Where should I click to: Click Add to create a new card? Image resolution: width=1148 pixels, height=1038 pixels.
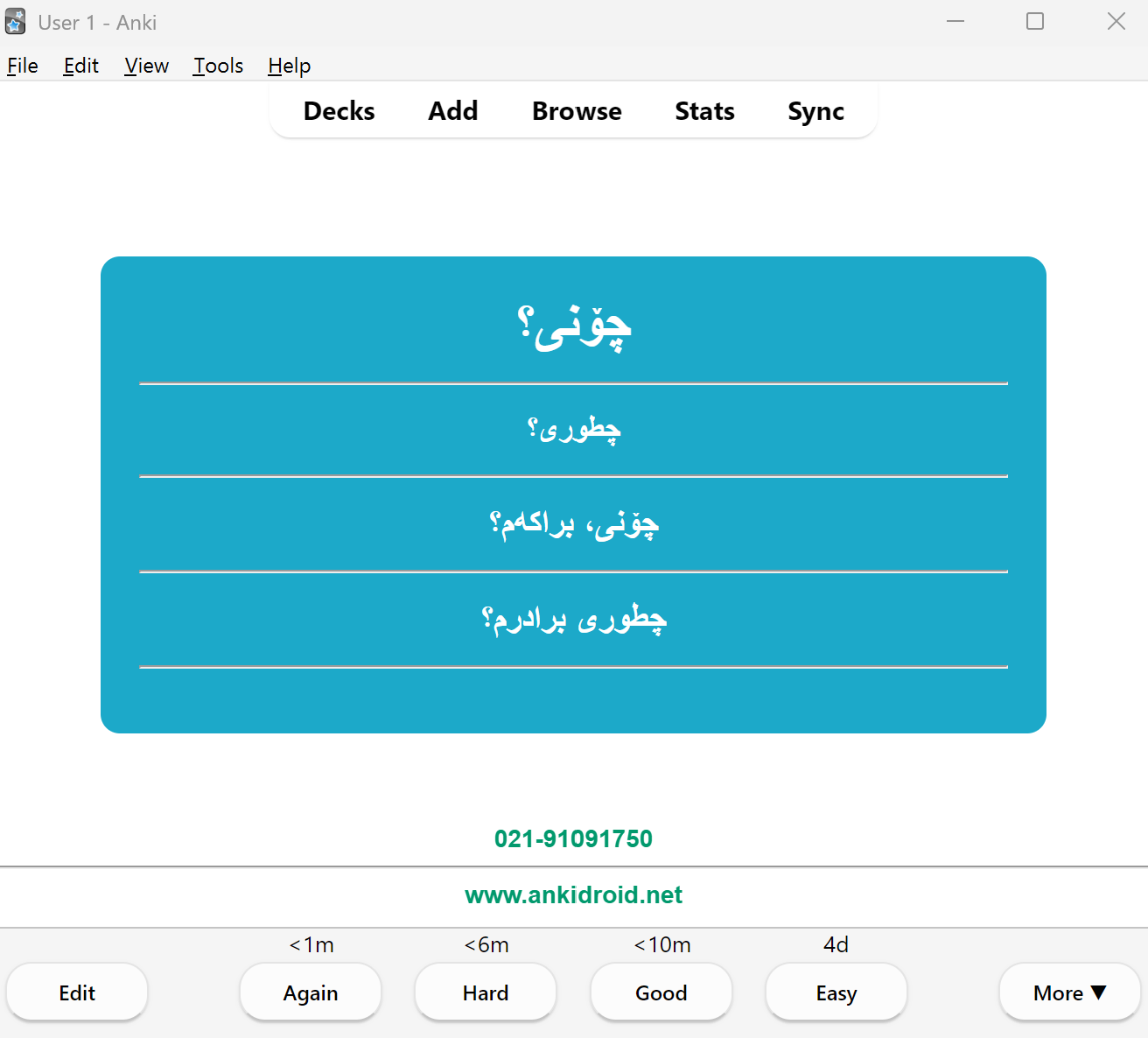tap(453, 111)
